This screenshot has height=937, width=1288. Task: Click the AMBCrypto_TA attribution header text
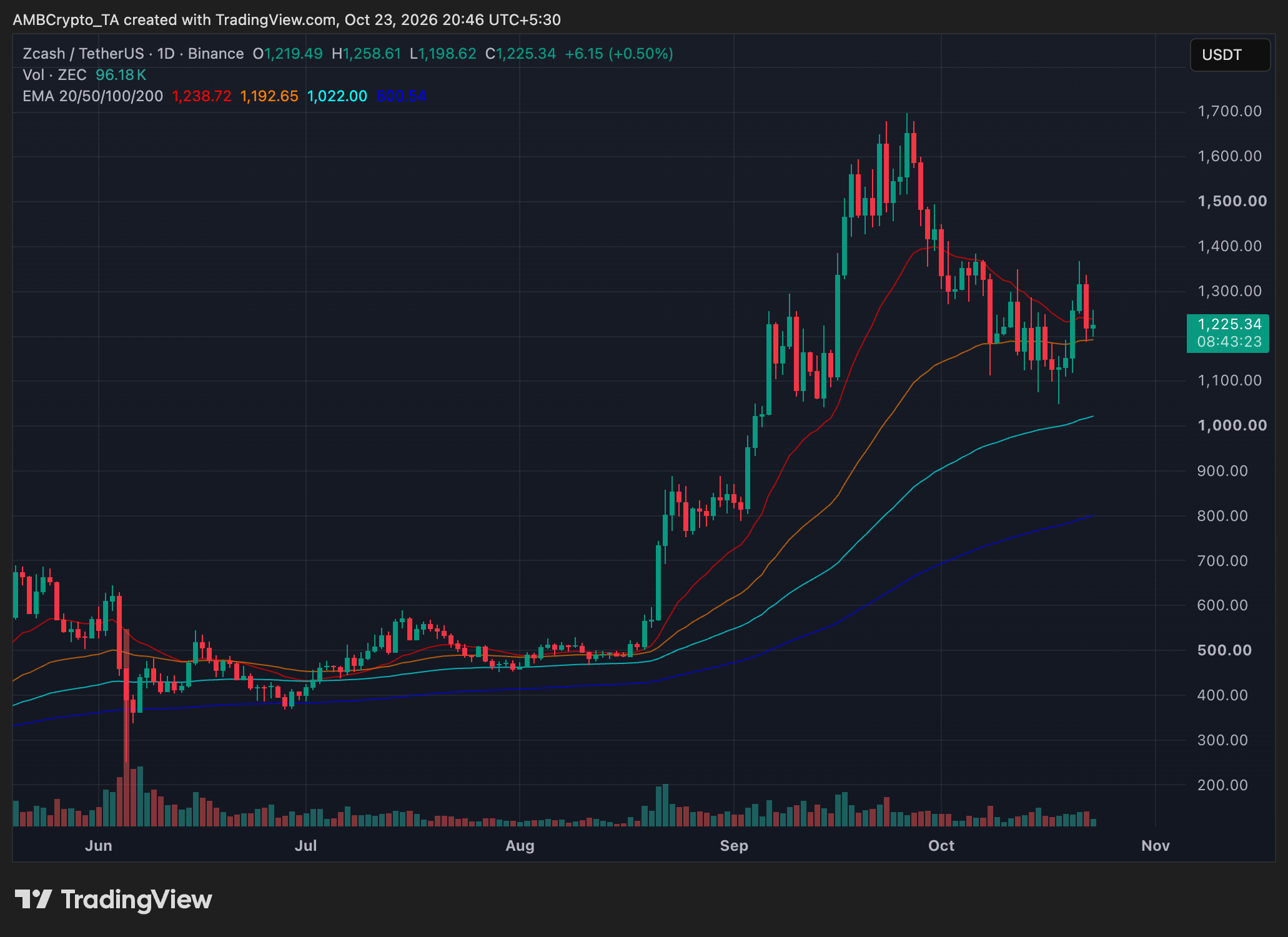click(x=287, y=20)
